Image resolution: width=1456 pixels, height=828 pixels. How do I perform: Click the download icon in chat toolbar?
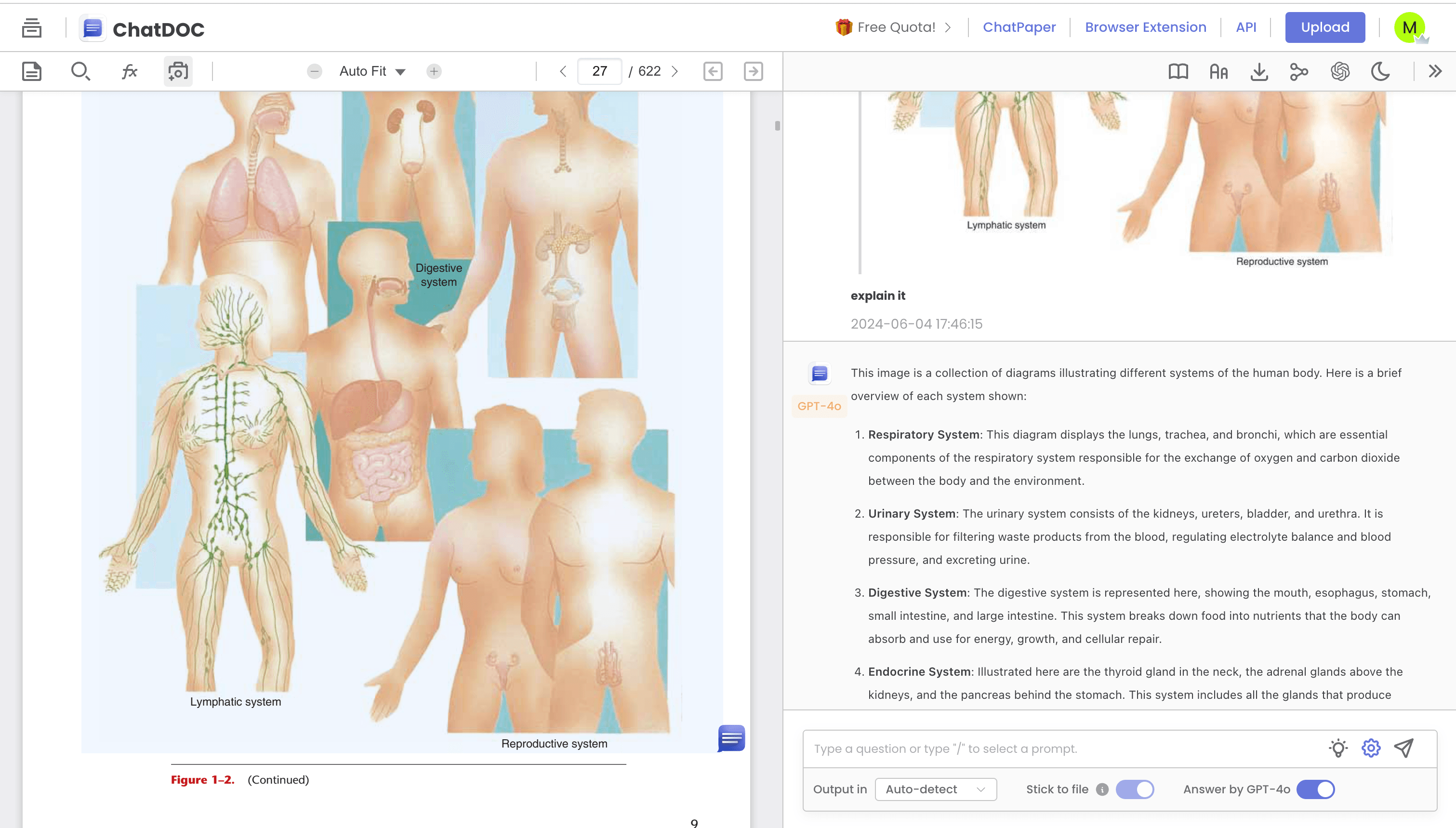[1259, 71]
